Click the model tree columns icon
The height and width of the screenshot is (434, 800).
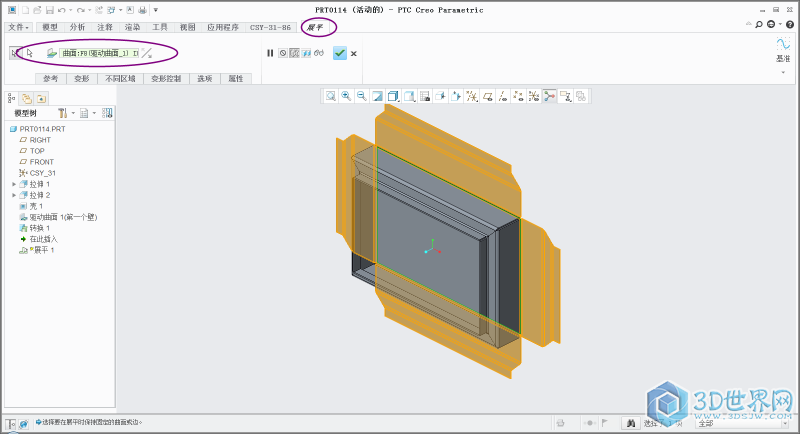[107, 113]
